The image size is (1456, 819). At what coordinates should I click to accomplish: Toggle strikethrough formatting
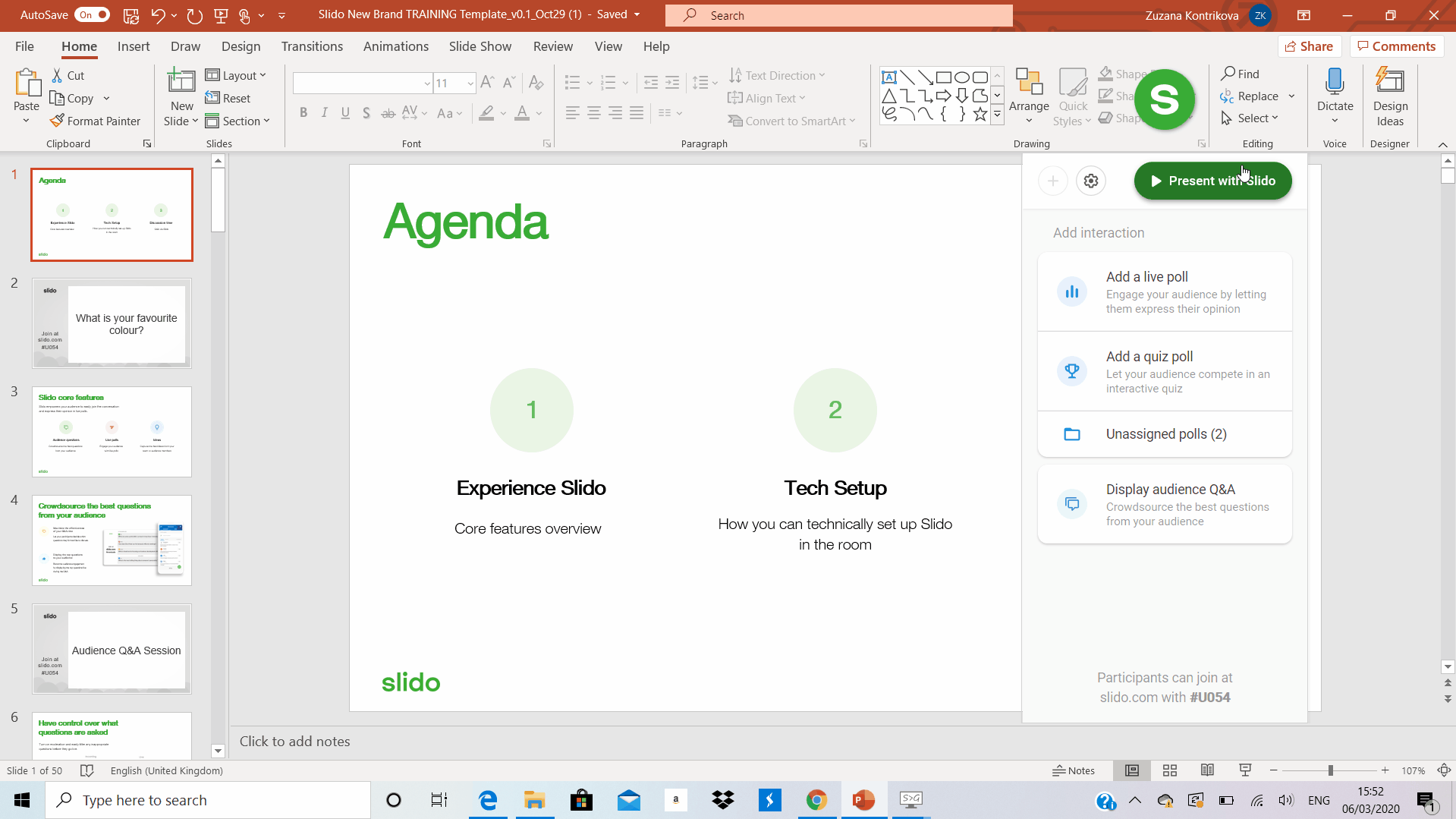tap(388, 113)
